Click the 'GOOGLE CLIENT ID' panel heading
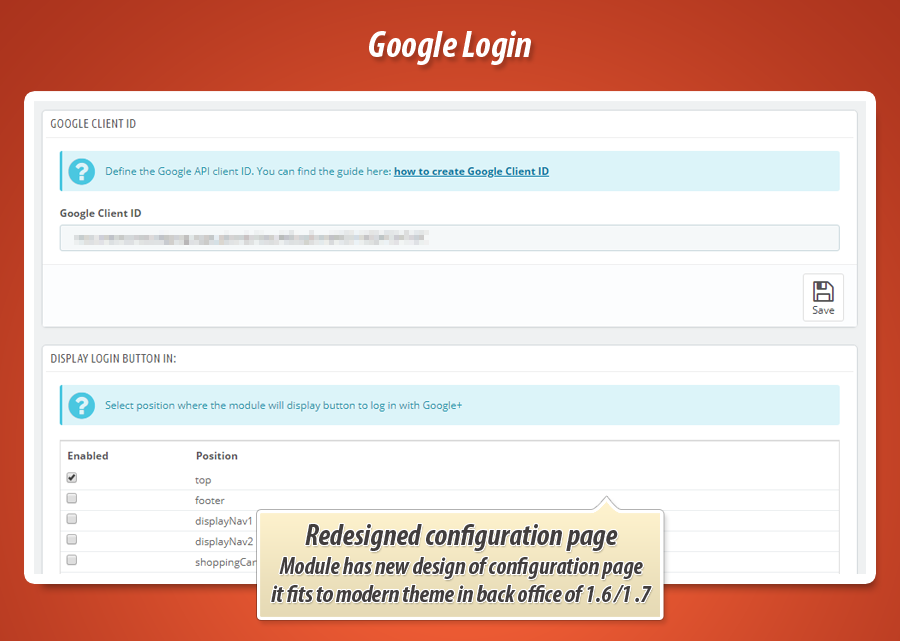This screenshot has width=900, height=641. coord(93,124)
